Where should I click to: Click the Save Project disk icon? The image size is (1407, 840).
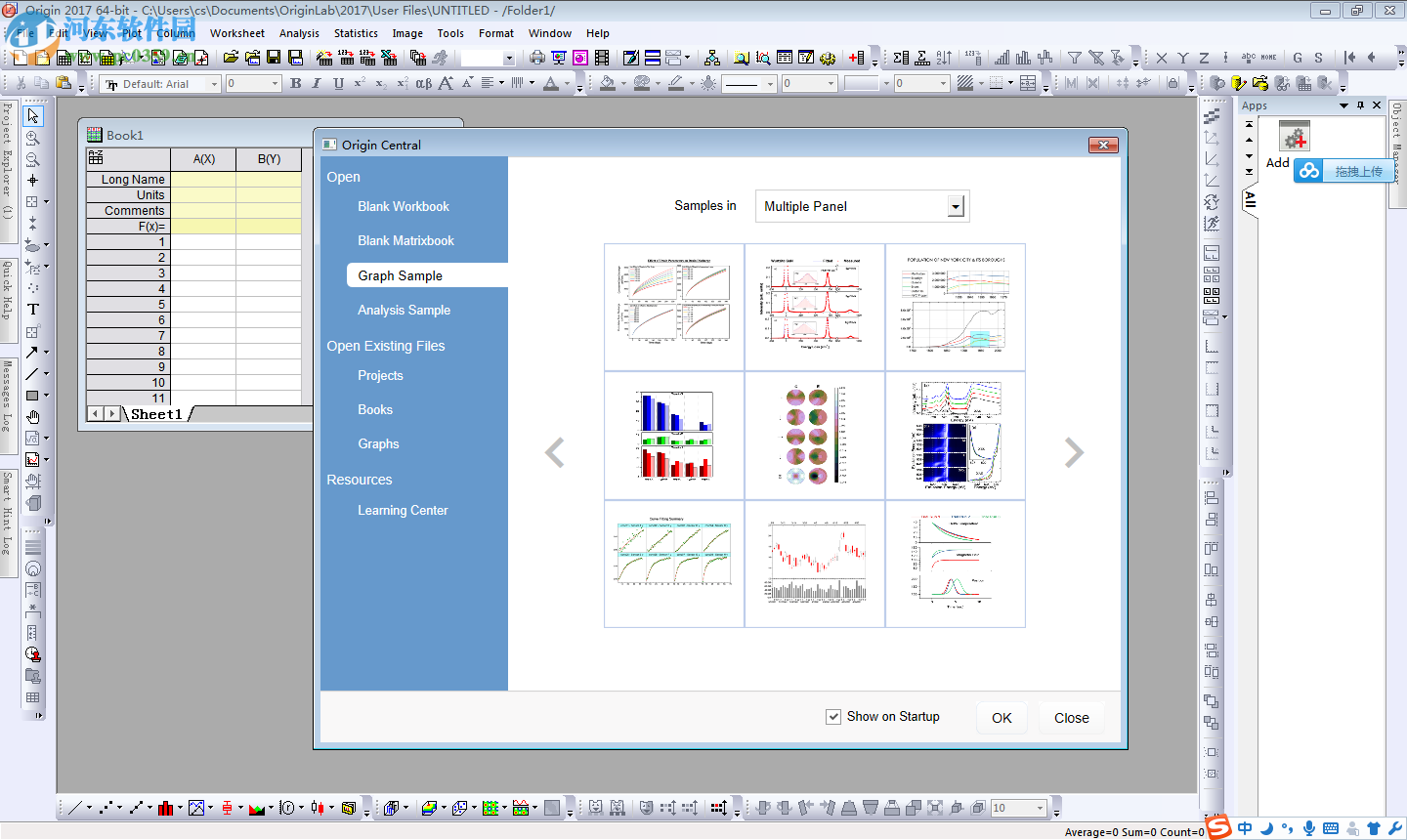274,58
